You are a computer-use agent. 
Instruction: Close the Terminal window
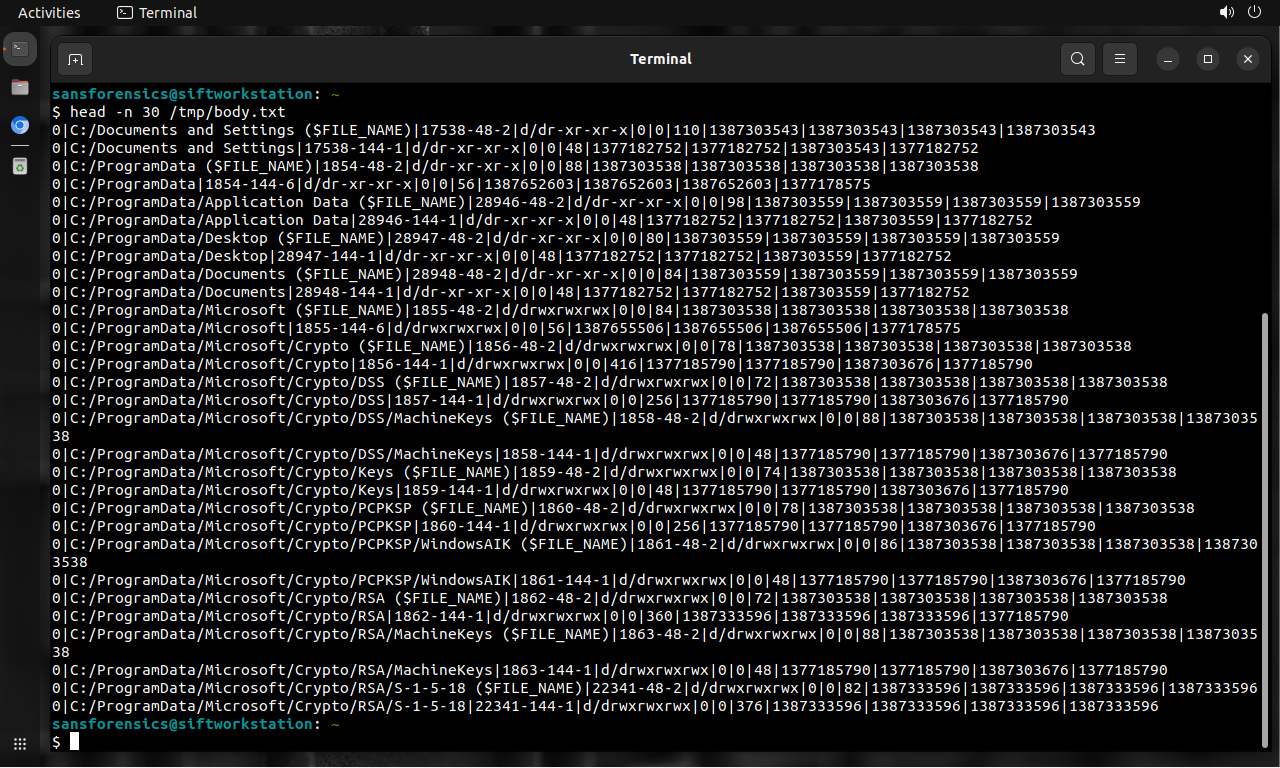pos(1247,60)
